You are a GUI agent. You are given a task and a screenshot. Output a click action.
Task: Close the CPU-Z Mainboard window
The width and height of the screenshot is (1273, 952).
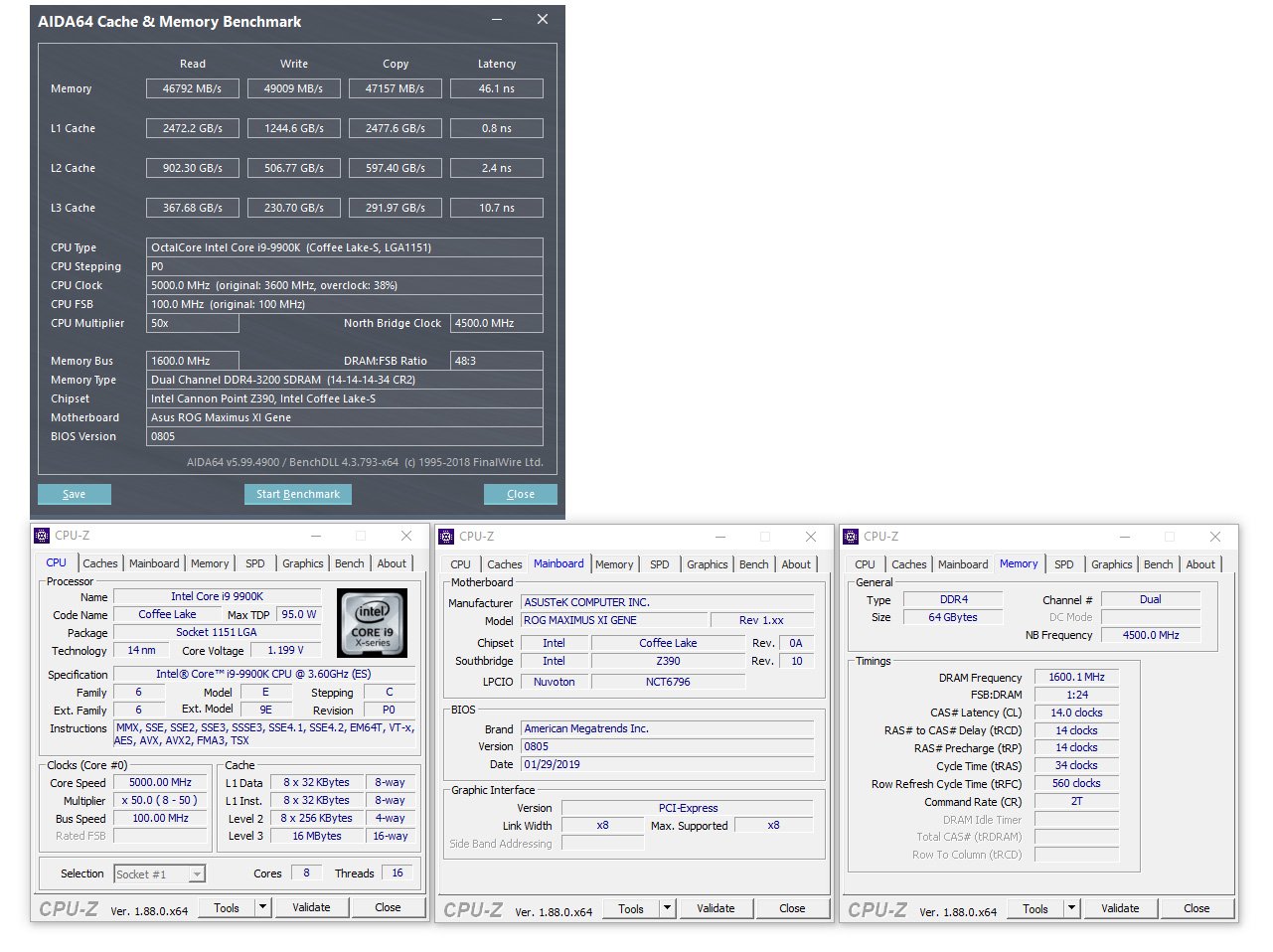click(810, 537)
